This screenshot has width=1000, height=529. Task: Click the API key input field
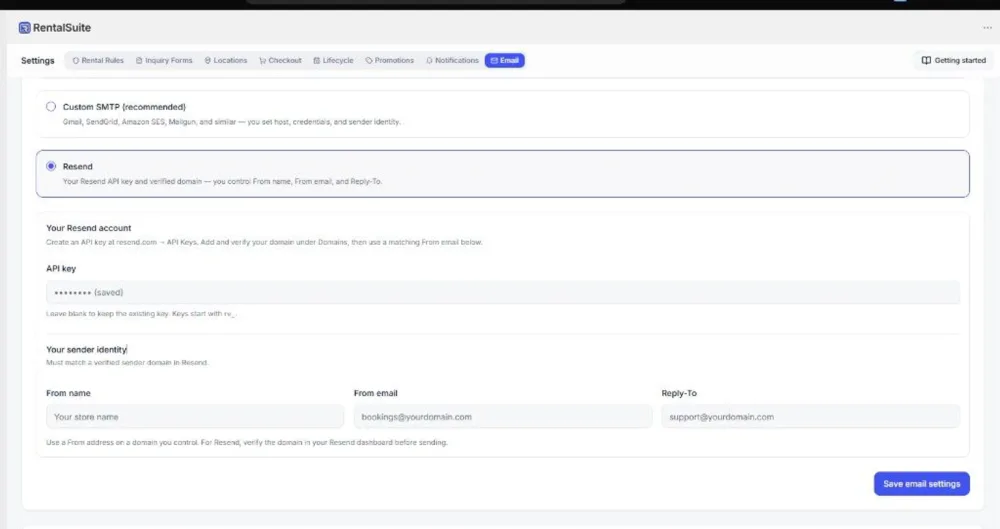coord(503,292)
